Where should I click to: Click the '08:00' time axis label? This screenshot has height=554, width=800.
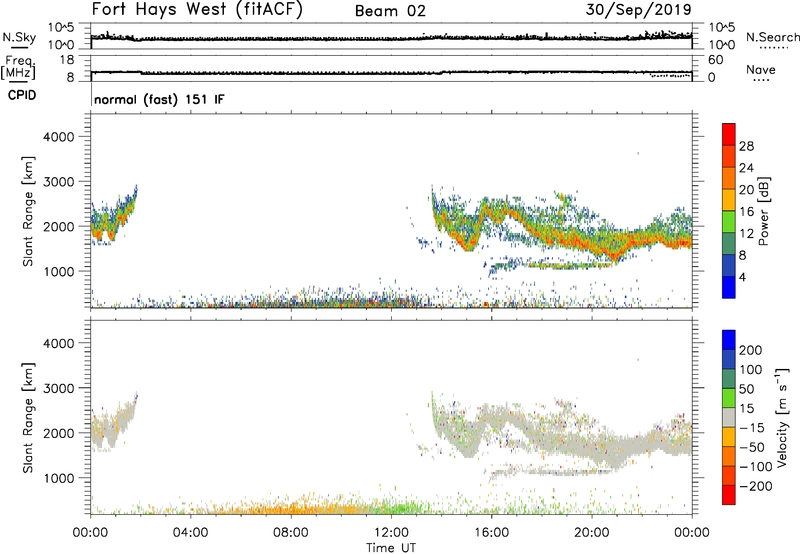click(291, 533)
